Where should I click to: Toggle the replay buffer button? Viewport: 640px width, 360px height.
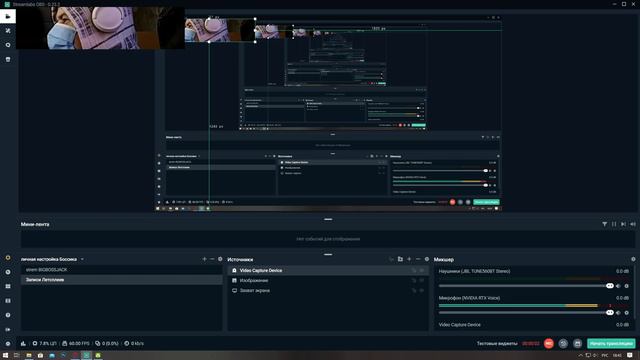pyautogui.click(x=563, y=343)
